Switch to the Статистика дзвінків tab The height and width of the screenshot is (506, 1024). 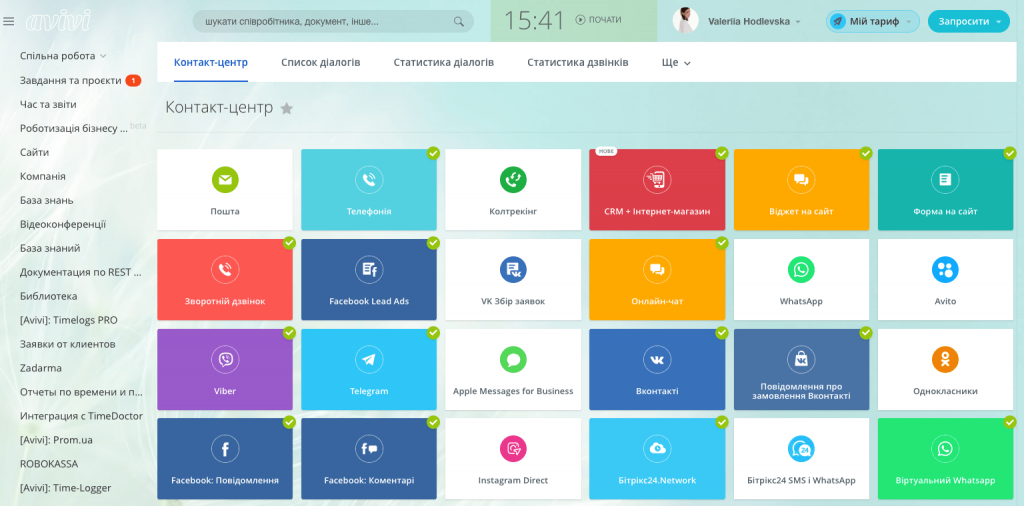[578, 63]
